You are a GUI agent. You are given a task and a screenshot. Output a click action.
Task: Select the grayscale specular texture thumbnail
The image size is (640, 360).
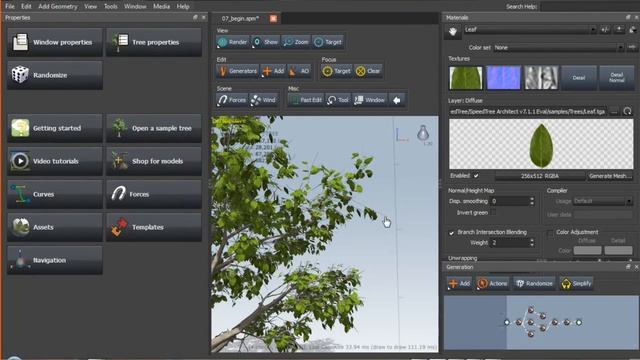(541, 78)
